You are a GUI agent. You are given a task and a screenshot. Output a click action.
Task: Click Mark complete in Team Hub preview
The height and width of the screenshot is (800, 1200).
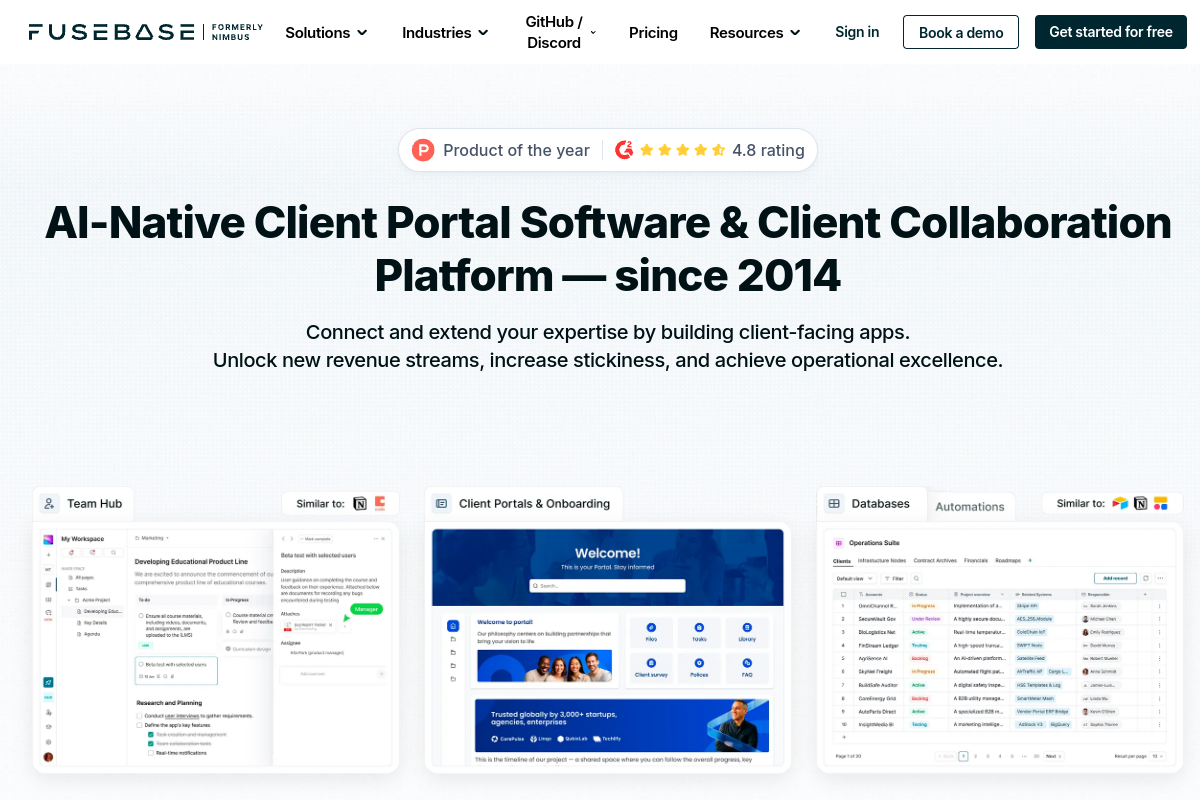315,538
